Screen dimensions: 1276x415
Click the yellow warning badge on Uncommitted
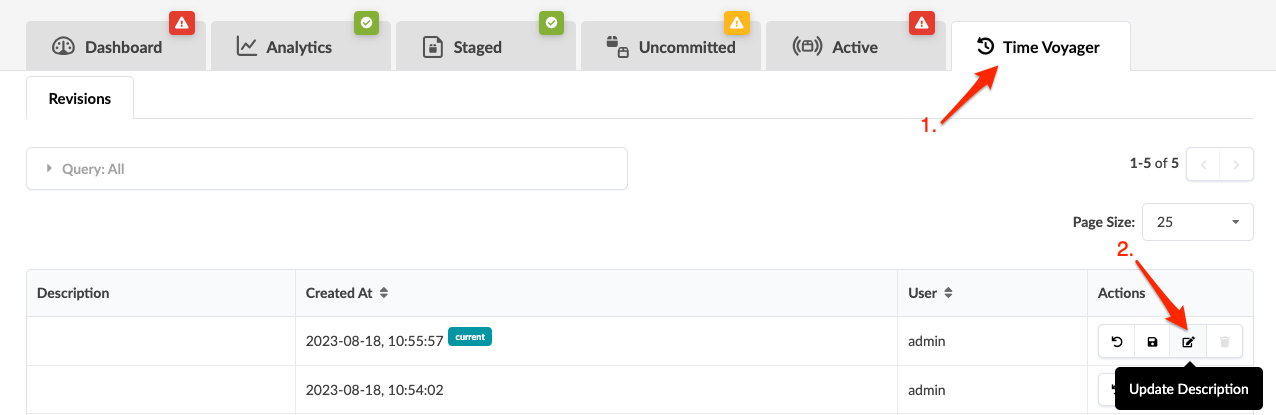click(736, 22)
